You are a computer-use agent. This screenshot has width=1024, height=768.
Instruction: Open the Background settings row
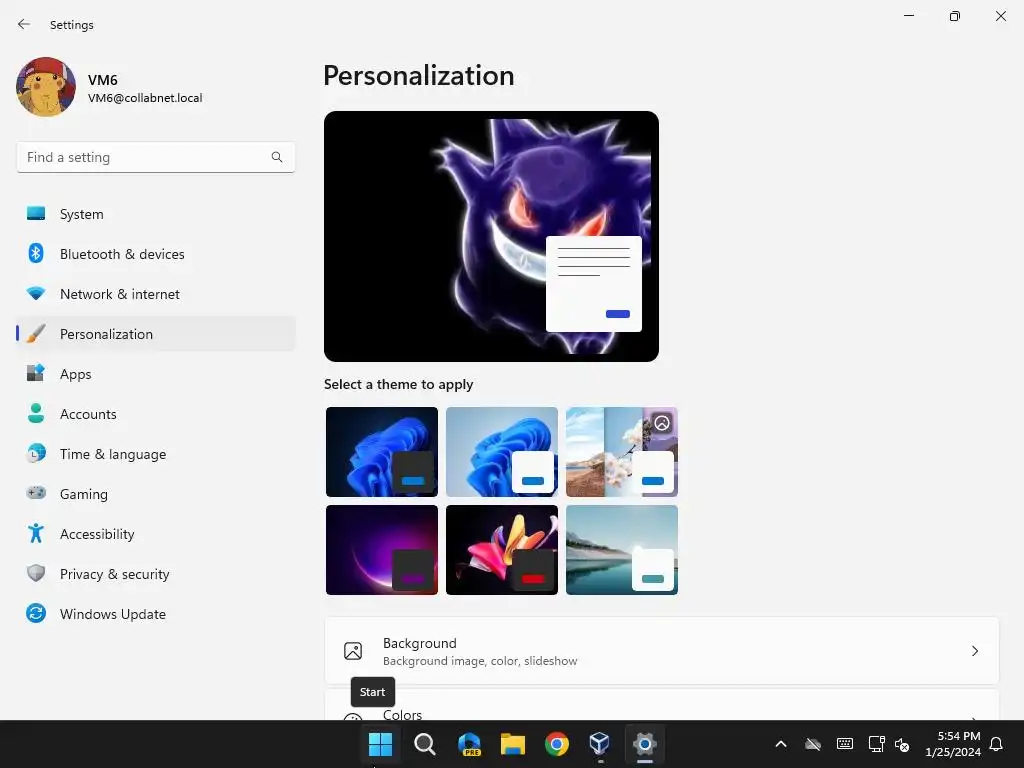pyautogui.click(x=662, y=651)
